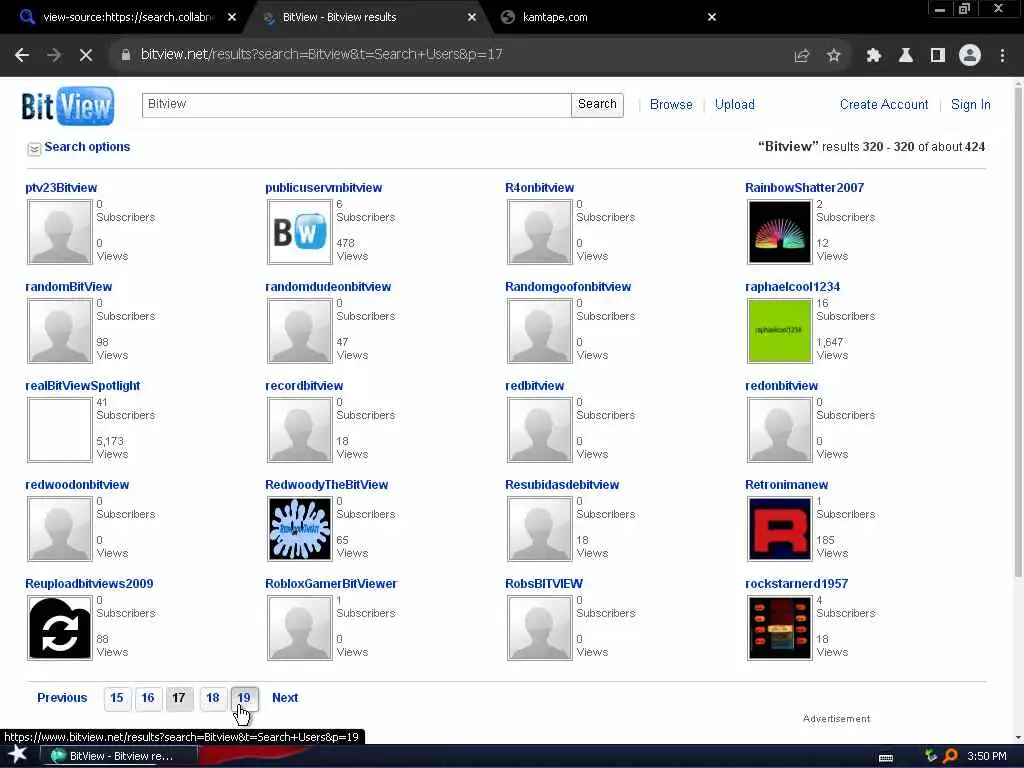Expand Search options
Viewport: 1024px width, 768px height.
click(78, 148)
